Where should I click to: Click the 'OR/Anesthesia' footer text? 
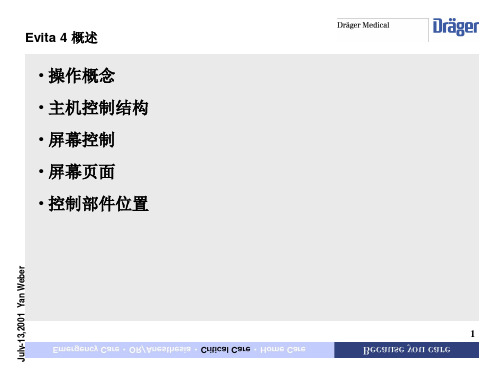tap(160, 350)
